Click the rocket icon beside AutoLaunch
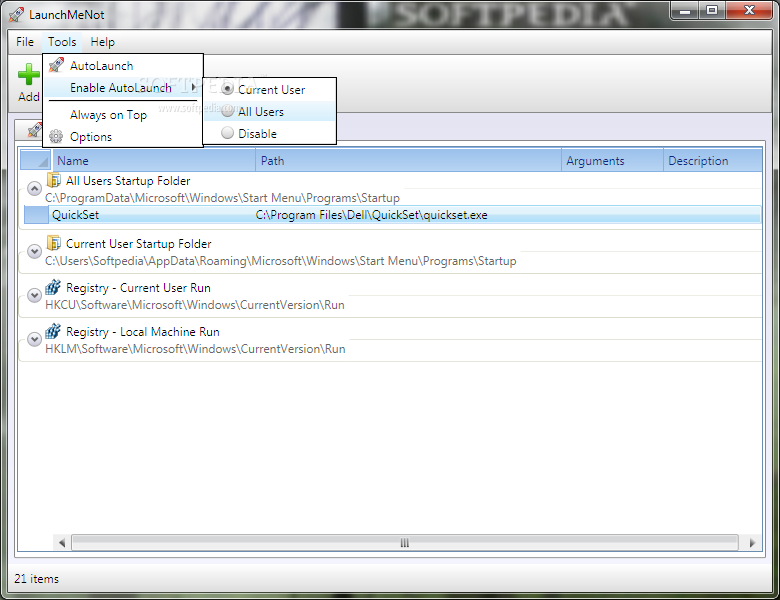The width and height of the screenshot is (780, 600). (56, 65)
